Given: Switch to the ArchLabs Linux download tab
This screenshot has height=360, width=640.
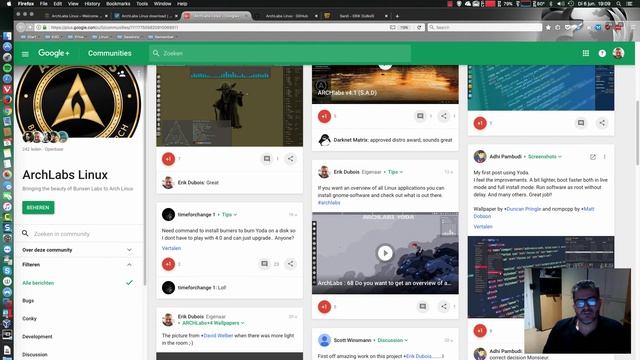Looking at the screenshot, I should 146,16.
